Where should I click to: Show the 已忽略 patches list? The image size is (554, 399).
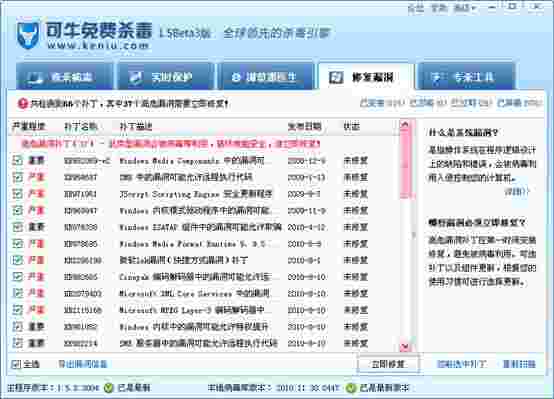point(428,103)
